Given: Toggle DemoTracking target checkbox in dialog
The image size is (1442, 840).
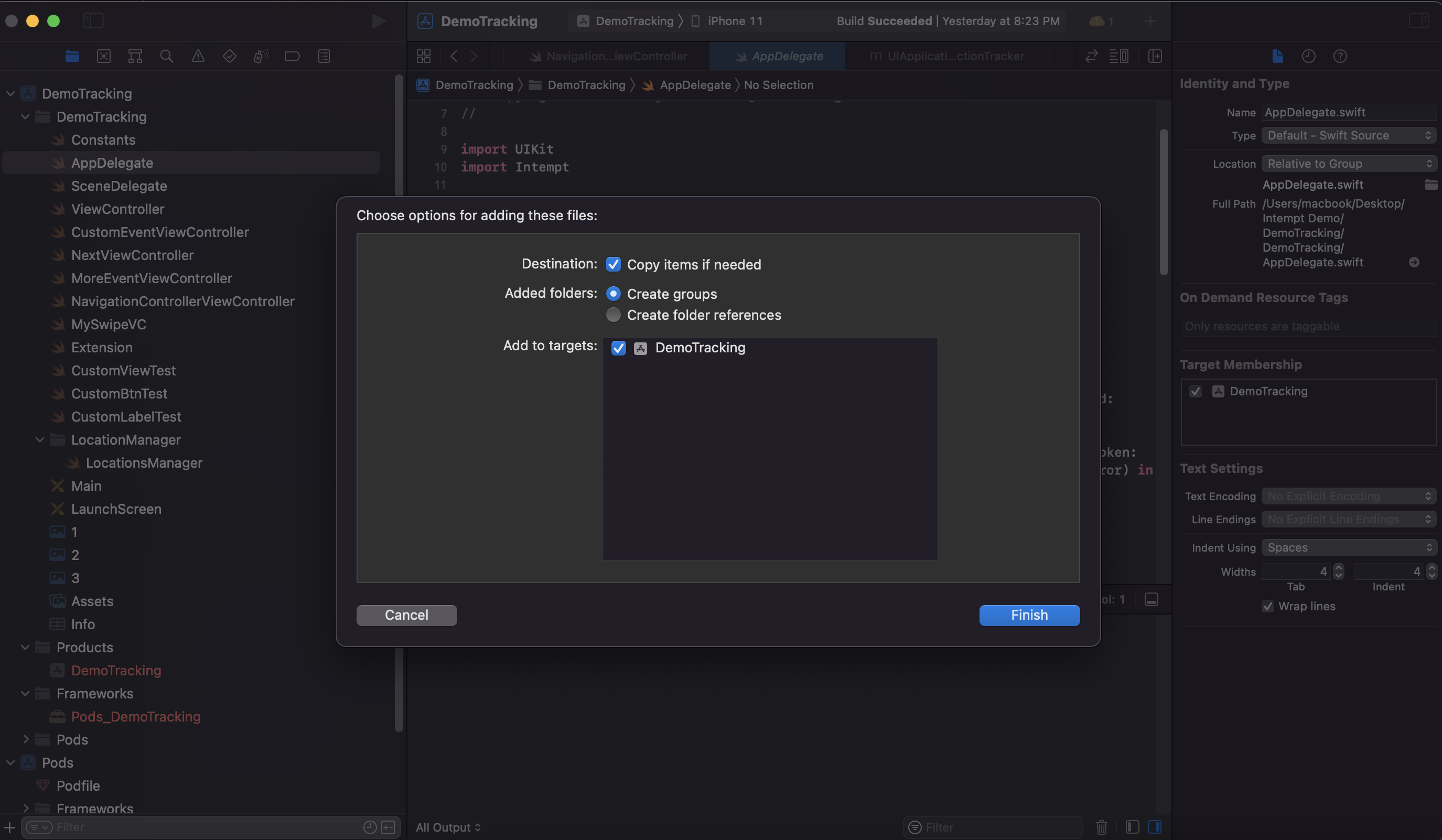Looking at the screenshot, I should [619, 348].
